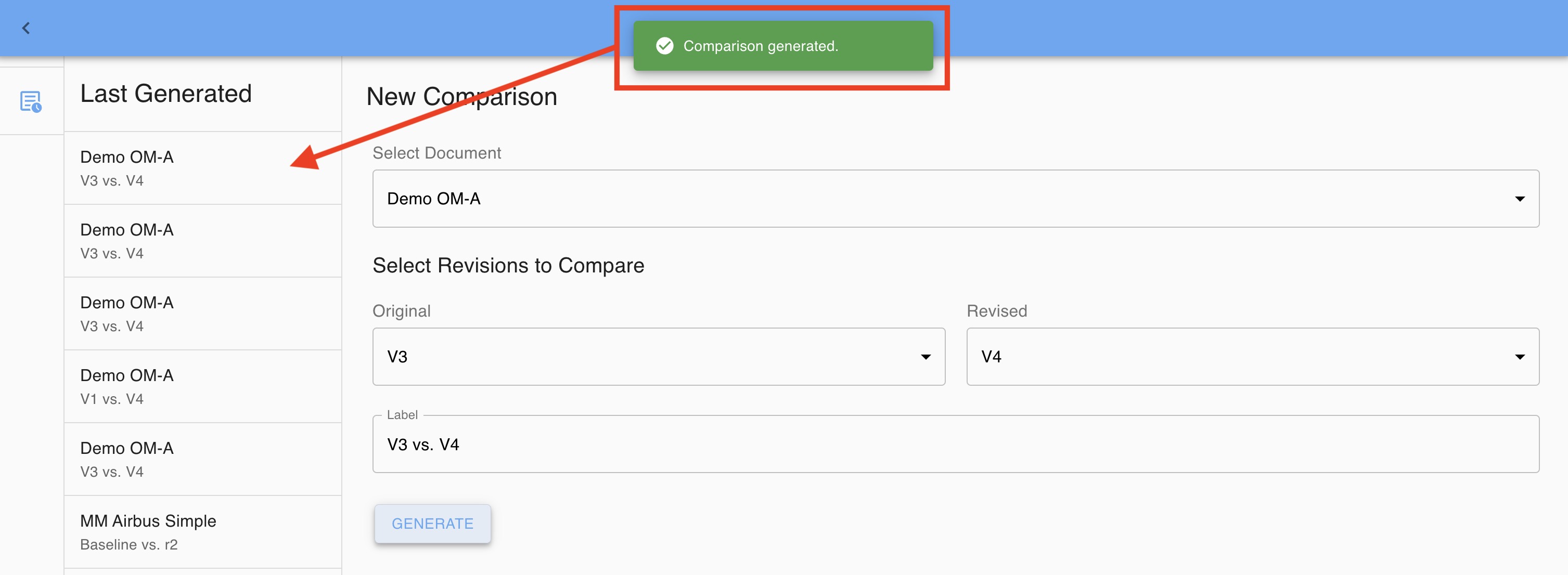Viewport: 1568px width, 575px height.
Task: Focus the Label text field containing V3 vs. V4
Action: click(x=955, y=445)
